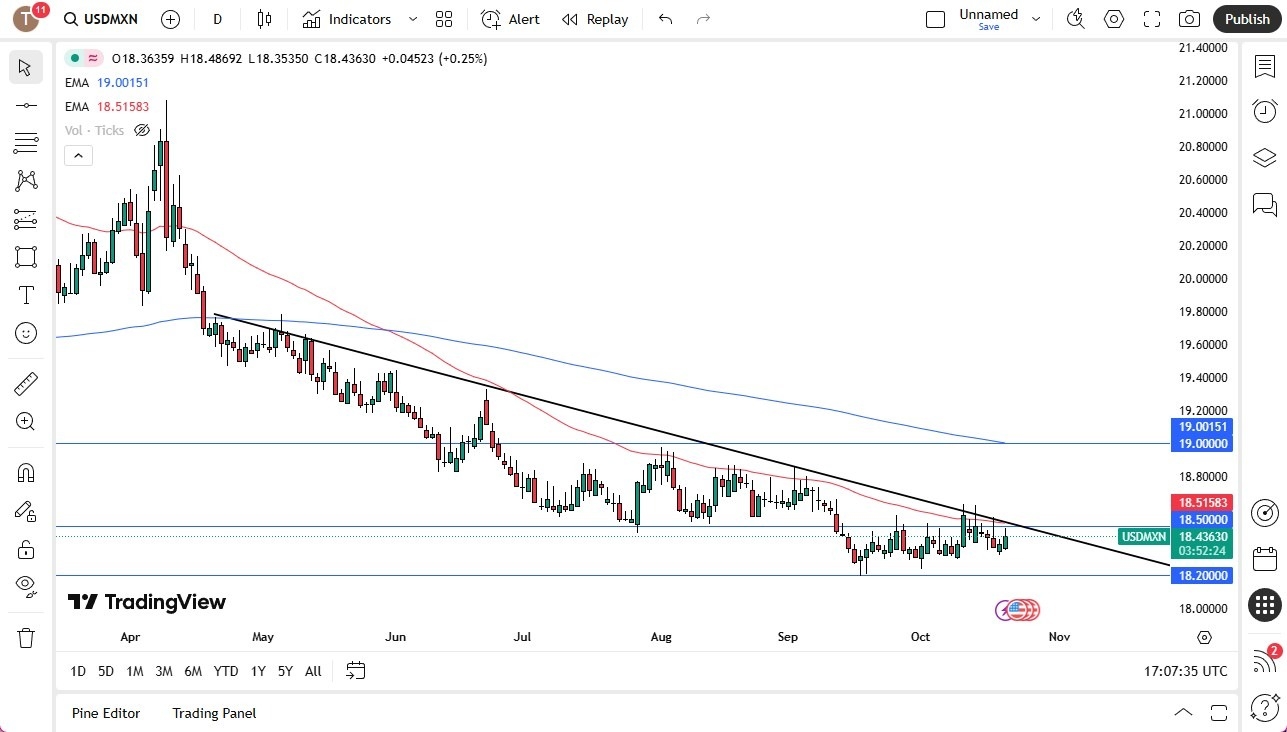Hide the Vol Ticks indicator

click(142, 130)
